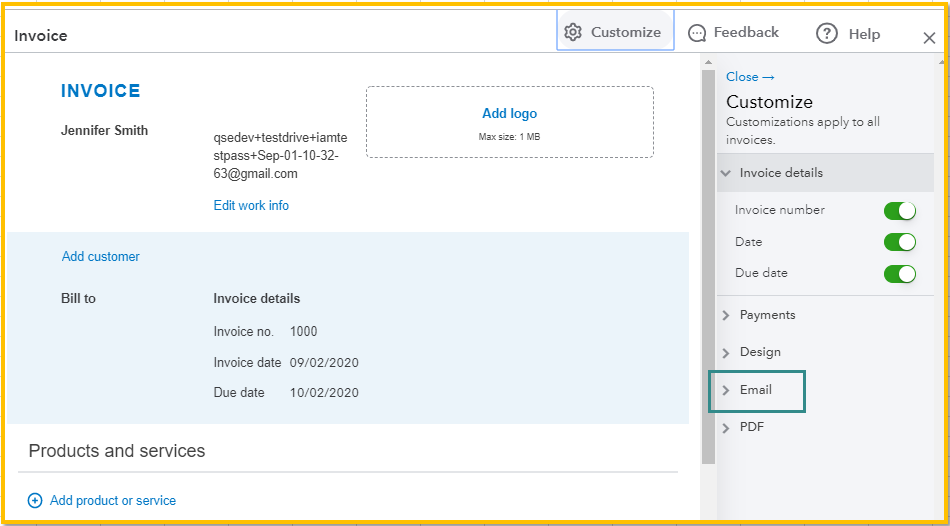Toggle off the Invoice number switch
Image resolution: width=950 pixels, height=526 pixels.
pyautogui.click(x=899, y=210)
